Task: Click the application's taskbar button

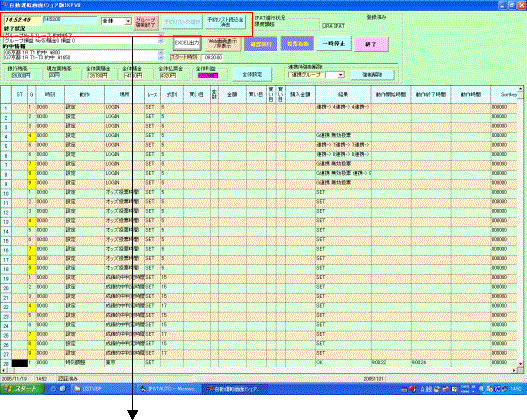Action: [x=234, y=389]
